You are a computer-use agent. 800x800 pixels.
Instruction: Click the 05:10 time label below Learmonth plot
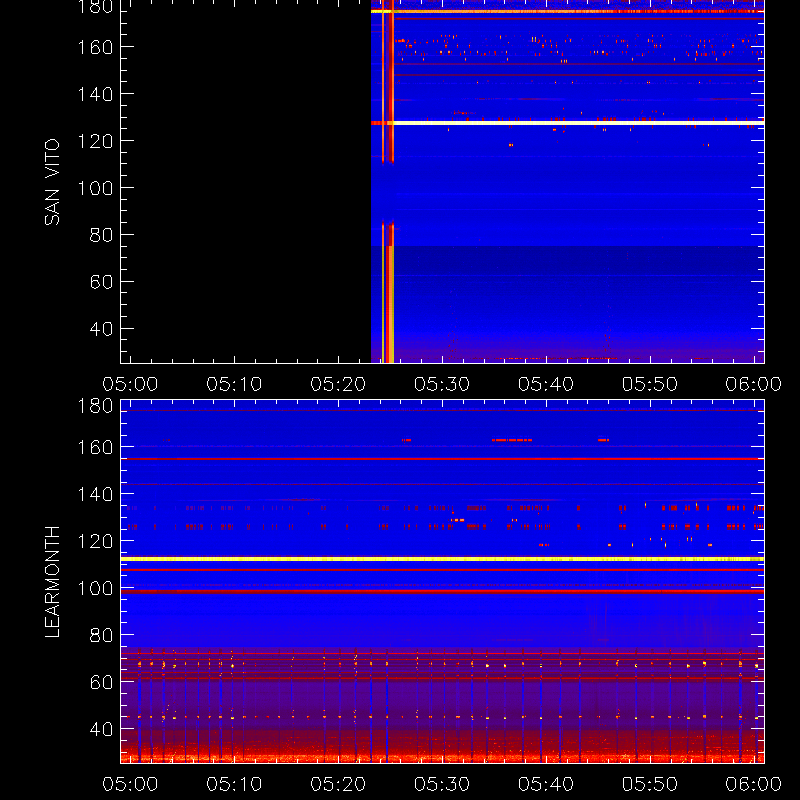point(234,784)
